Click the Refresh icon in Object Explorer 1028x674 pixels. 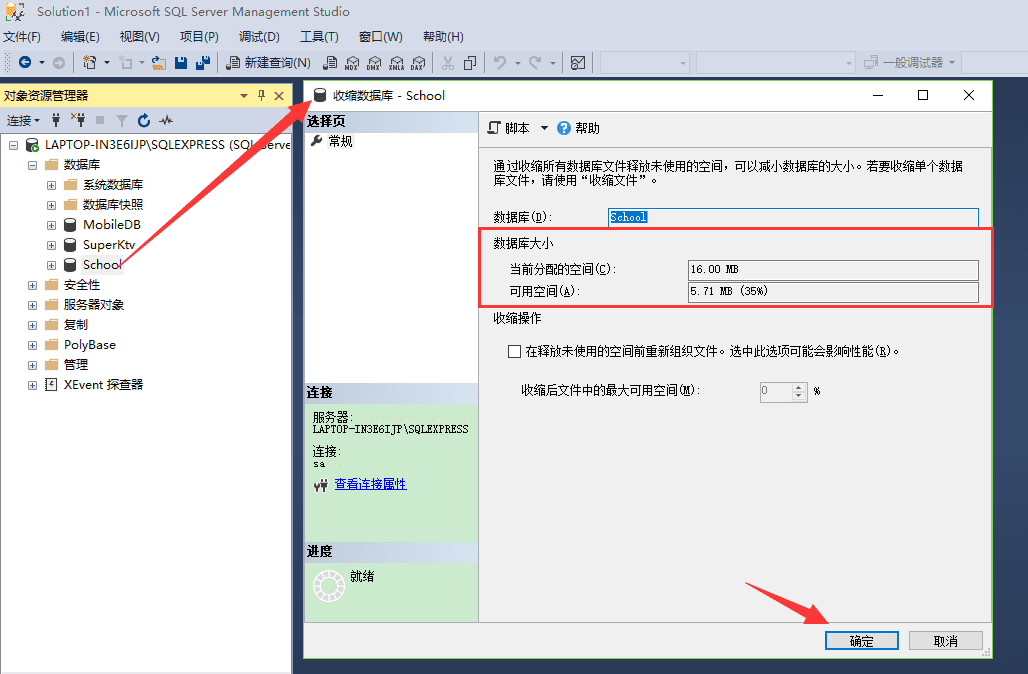[x=144, y=120]
